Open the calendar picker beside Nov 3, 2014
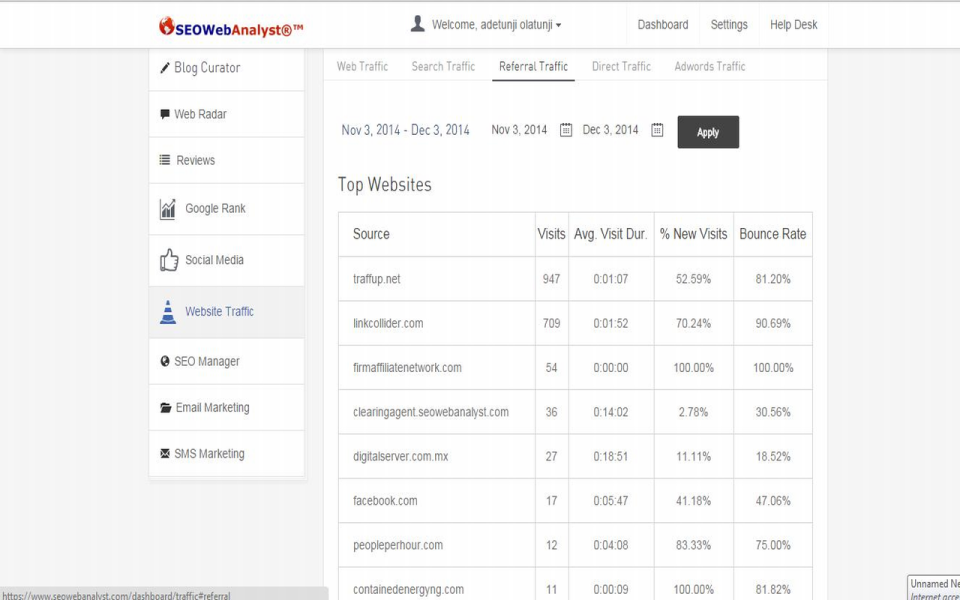This screenshot has height=600, width=960. coord(565,129)
